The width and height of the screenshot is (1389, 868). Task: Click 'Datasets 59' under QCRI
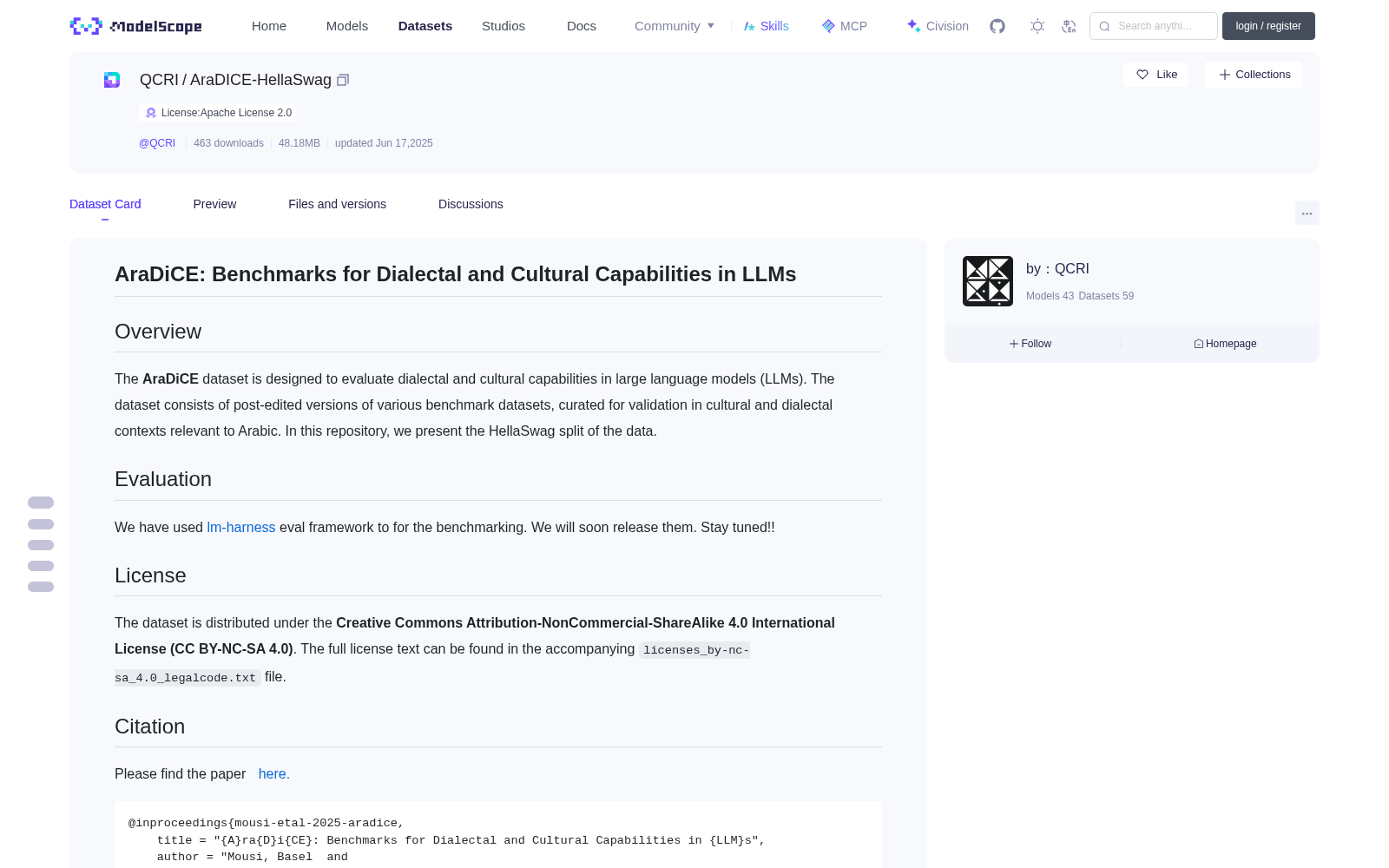click(x=1106, y=296)
